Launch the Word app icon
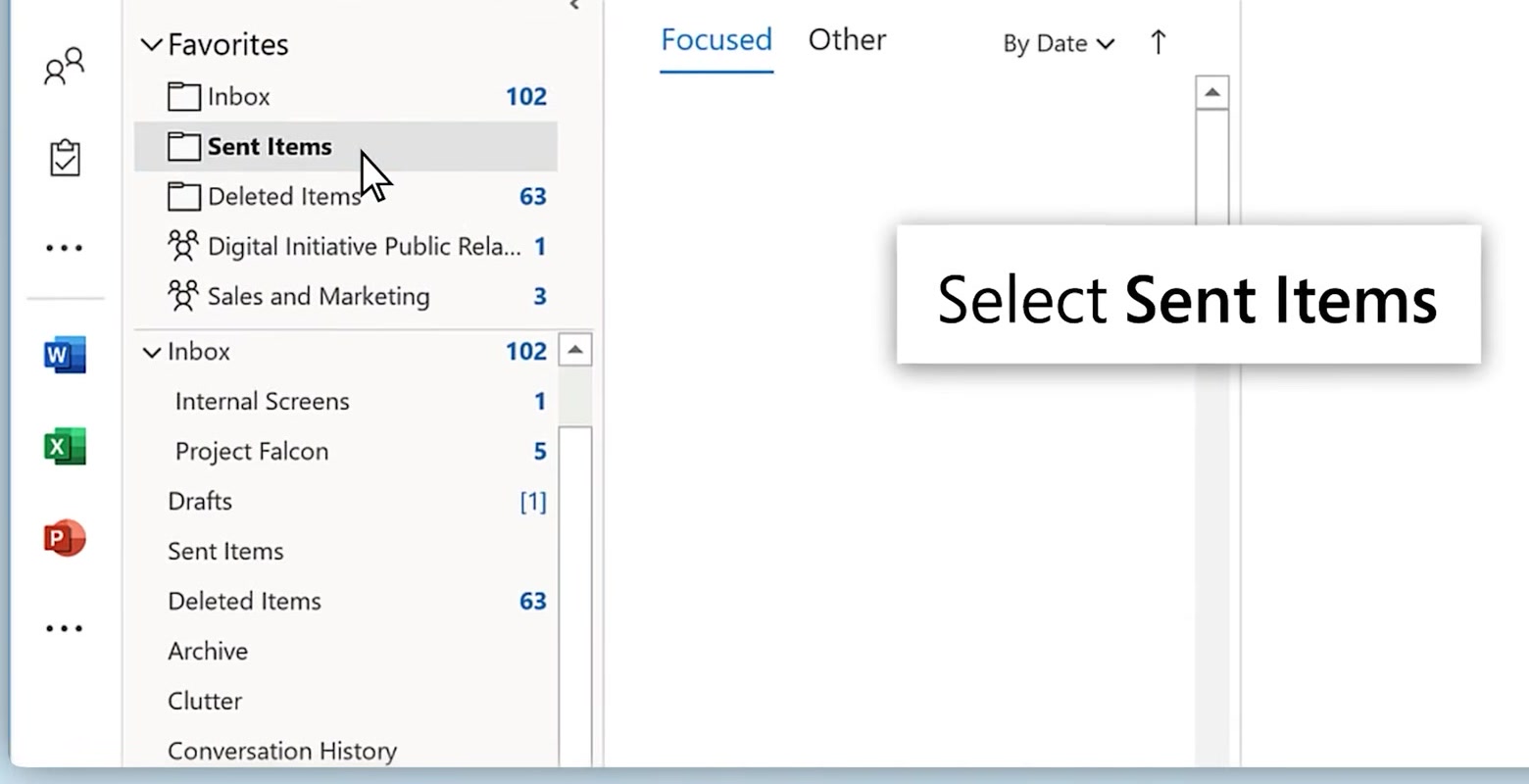The width and height of the screenshot is (1529, 784). click(65, 355)
